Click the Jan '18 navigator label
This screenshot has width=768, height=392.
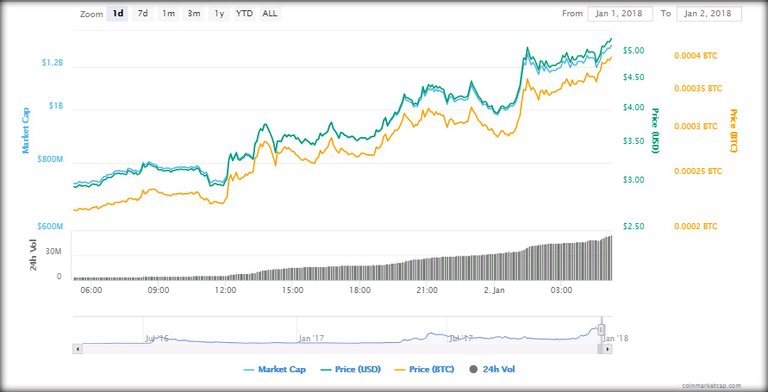pyautogui.click(x=616, y=338)
